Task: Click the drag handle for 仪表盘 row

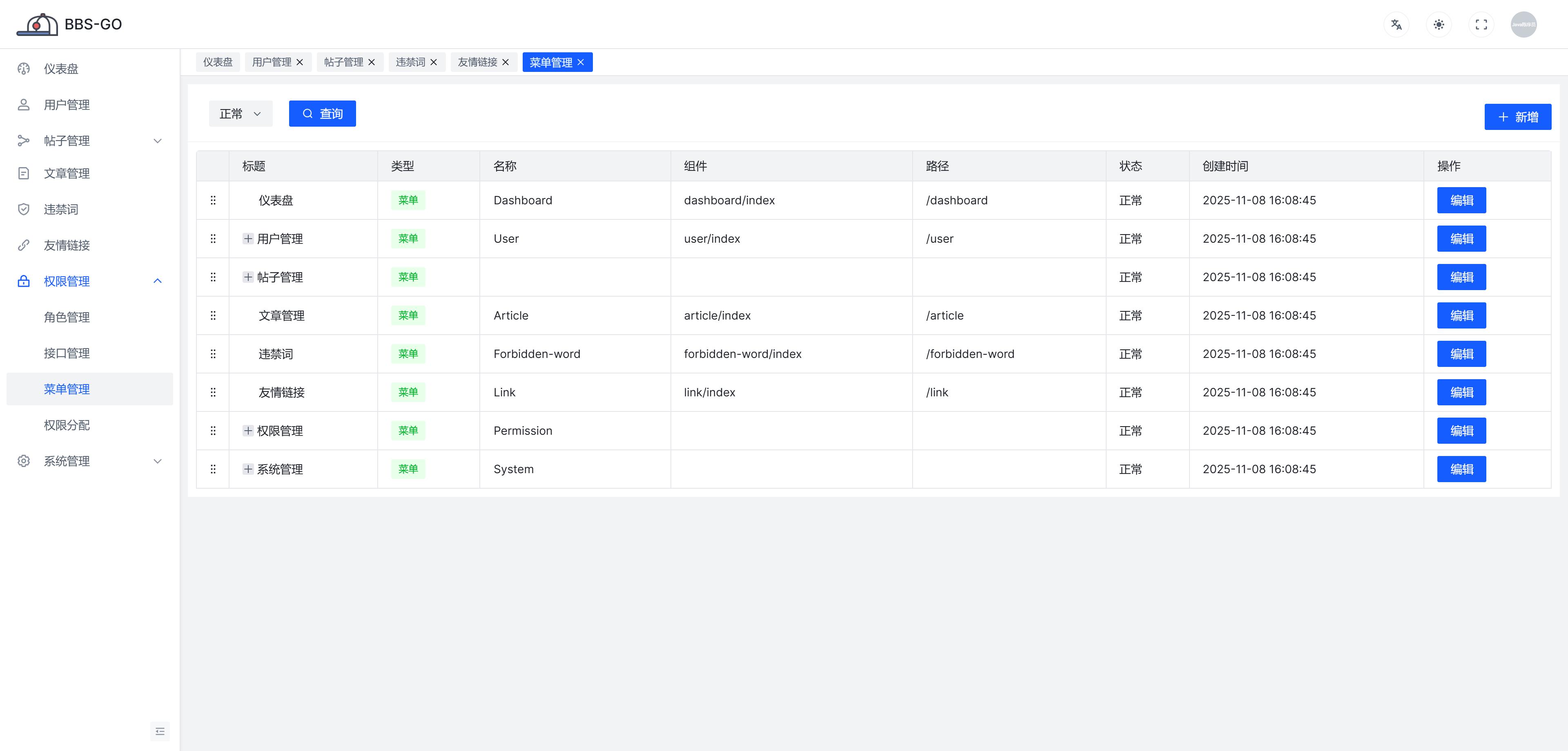Action: [213, 200]
